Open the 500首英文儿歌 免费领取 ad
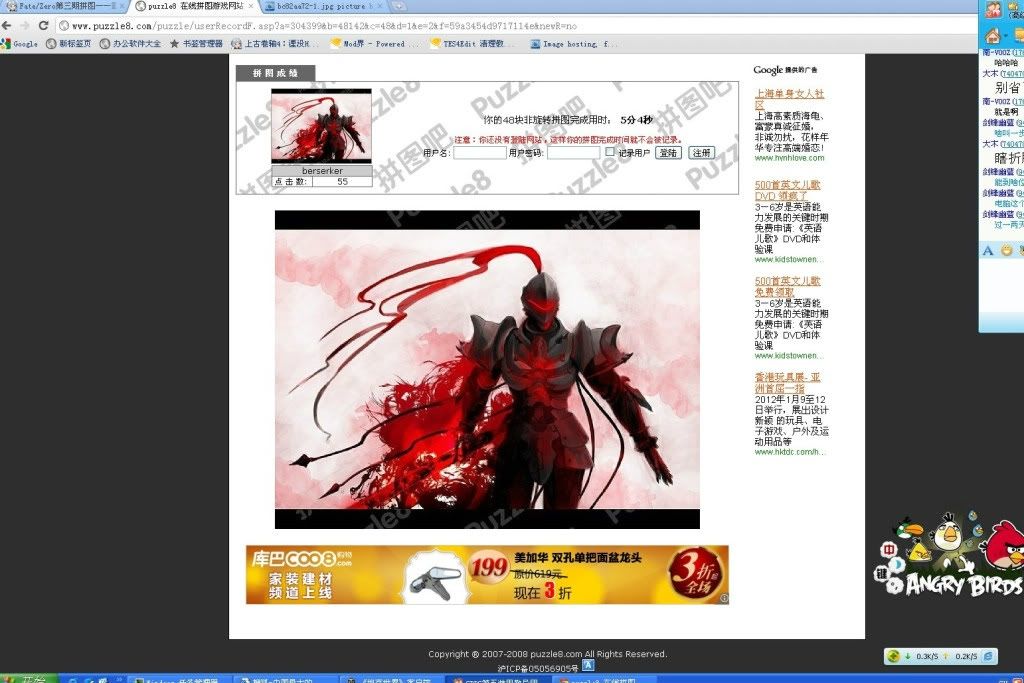Image resolution: width=1024 pixels, height=683 pixels. point(787,287)
